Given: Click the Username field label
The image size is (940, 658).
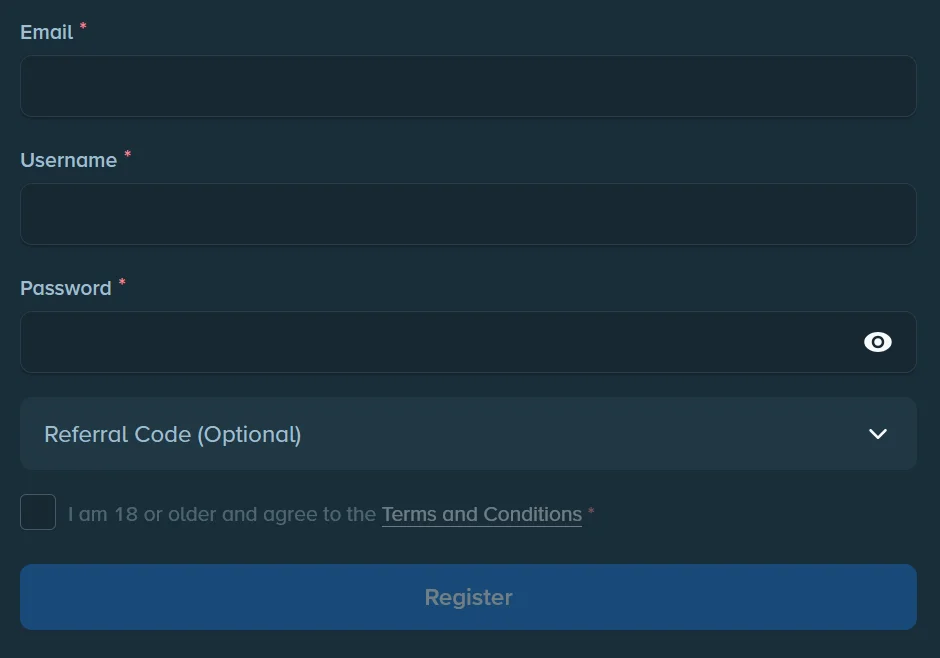Looking at the screenshot, I should pos(68,160).
